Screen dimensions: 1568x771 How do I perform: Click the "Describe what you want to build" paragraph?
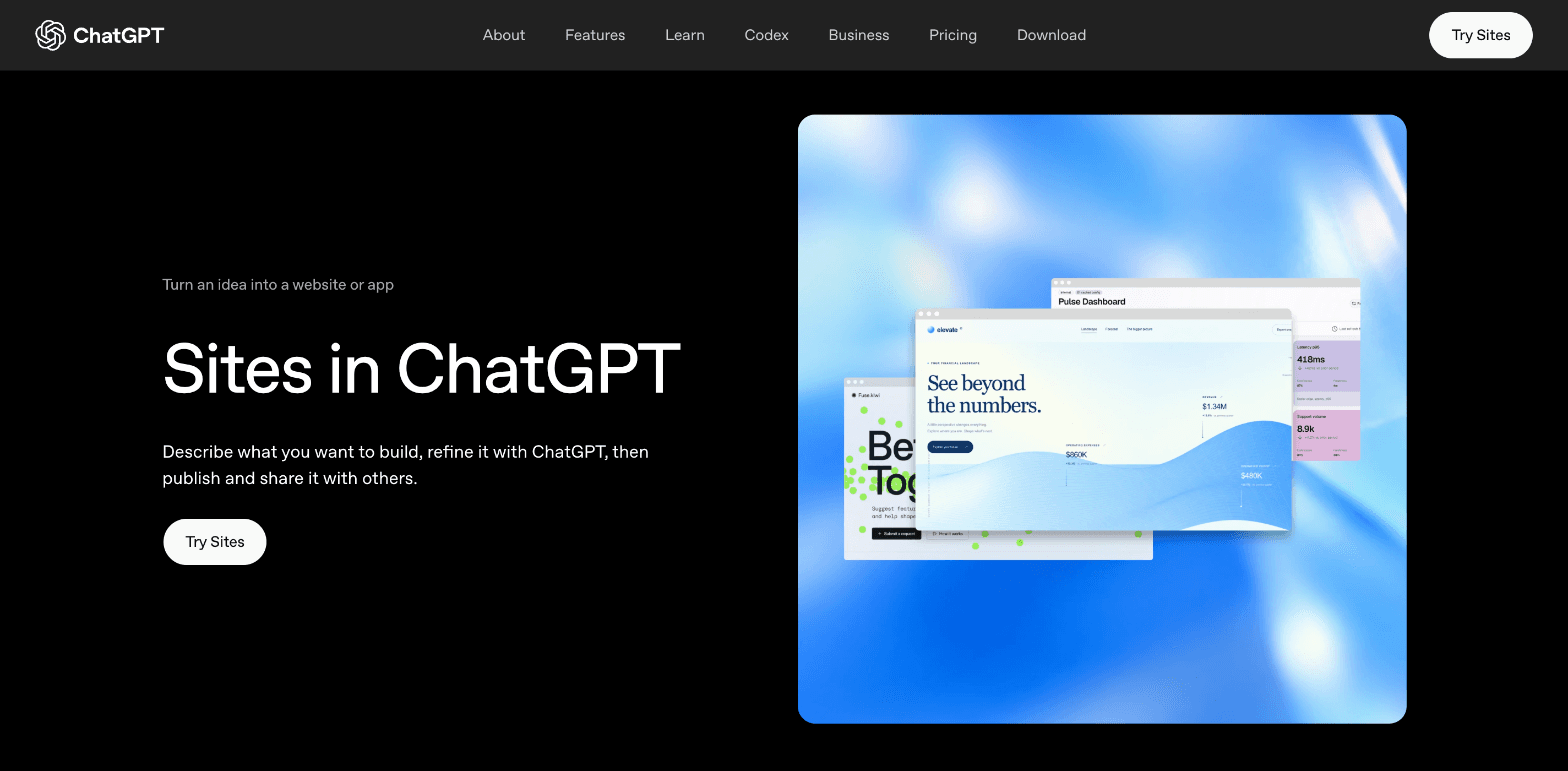click(x=406, y=465)
